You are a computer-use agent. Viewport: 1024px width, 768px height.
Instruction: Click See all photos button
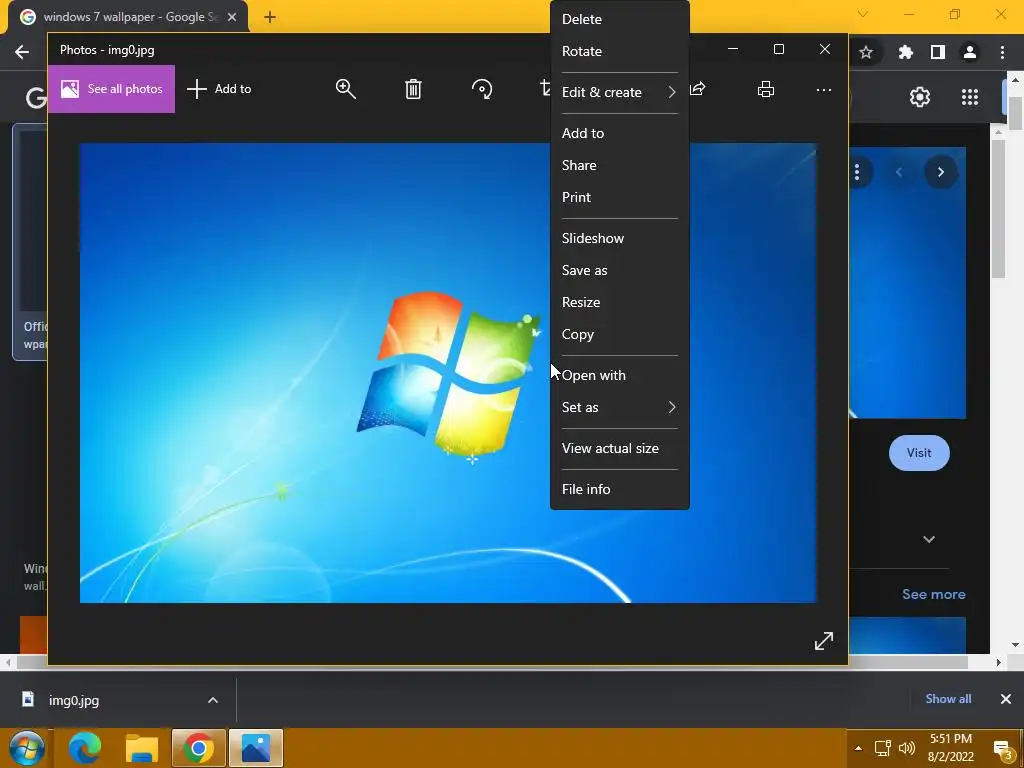pos(112,89)
